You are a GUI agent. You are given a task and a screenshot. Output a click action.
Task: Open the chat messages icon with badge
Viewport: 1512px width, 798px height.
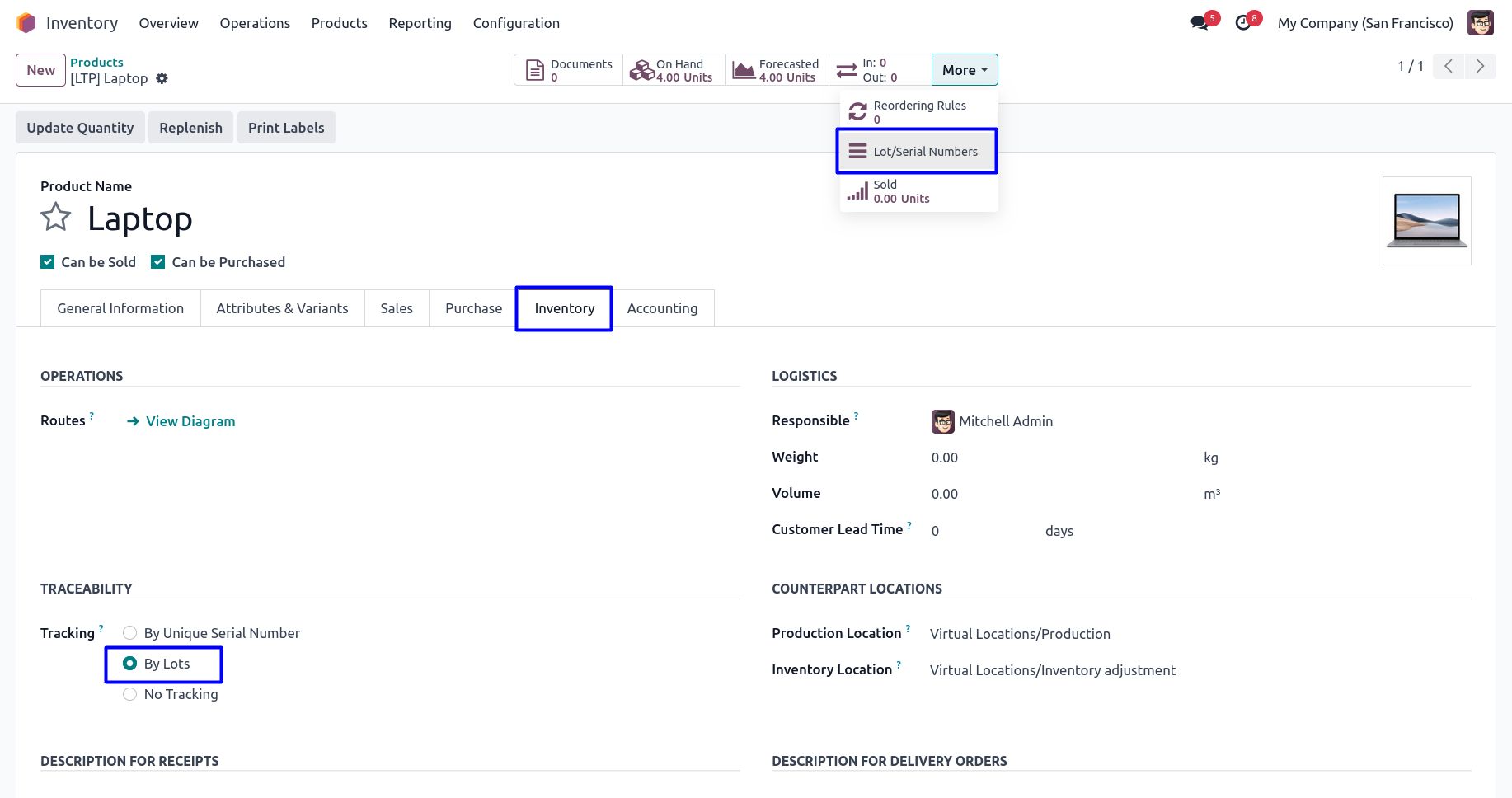point(1200,23)
